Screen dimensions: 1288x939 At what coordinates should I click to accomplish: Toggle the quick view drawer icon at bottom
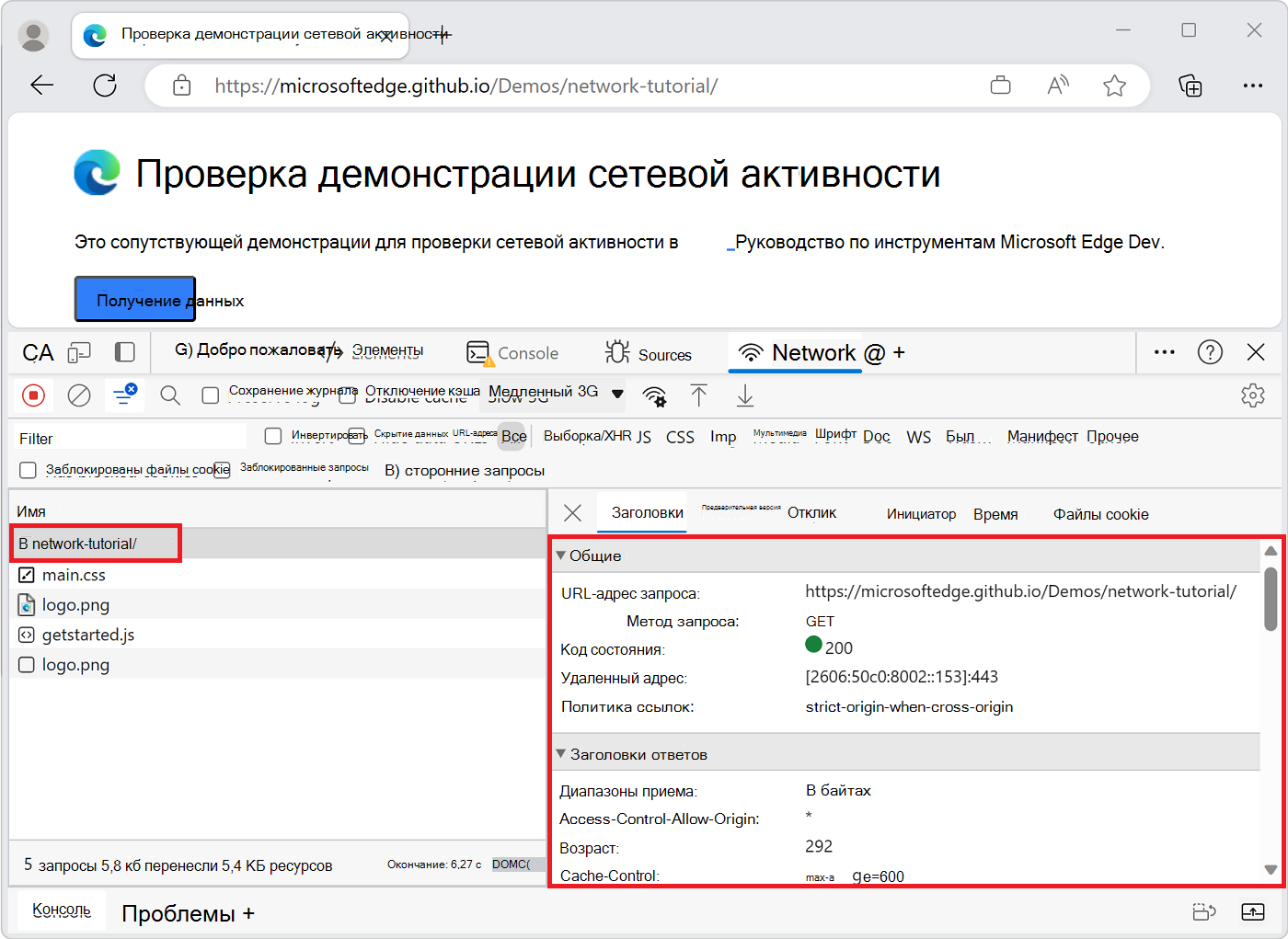[x=1204, y=912]
